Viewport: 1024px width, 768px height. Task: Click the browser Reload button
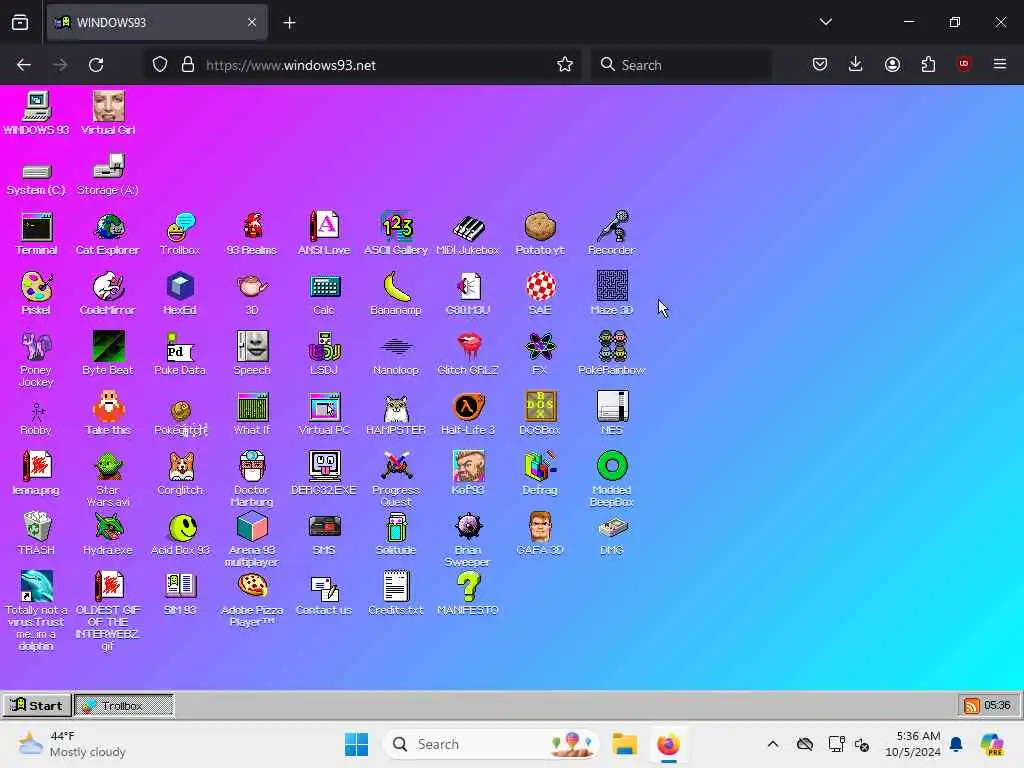[96, 65]
